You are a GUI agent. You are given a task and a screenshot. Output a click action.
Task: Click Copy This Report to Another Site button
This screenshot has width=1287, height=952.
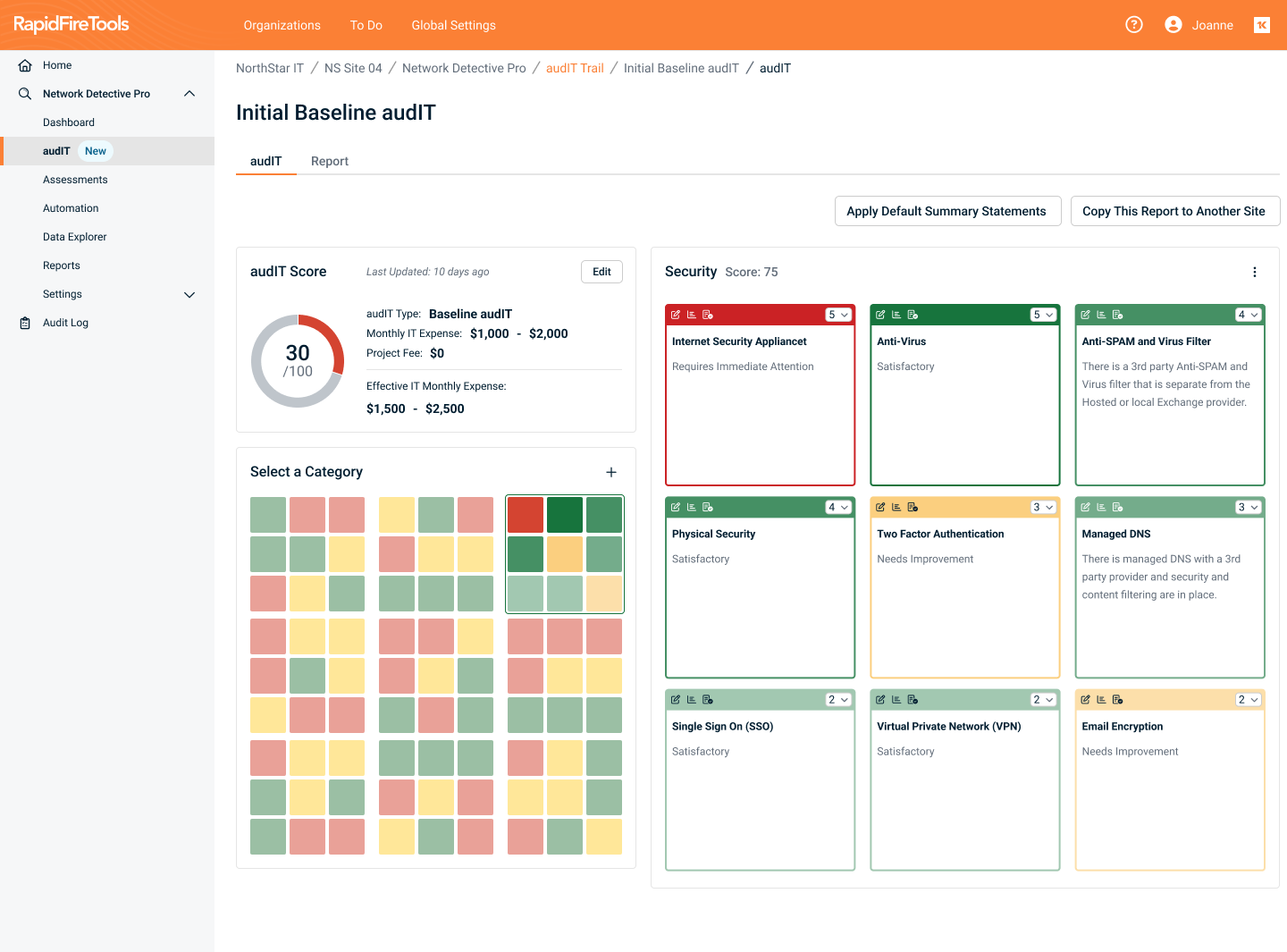coord(1175,211)
